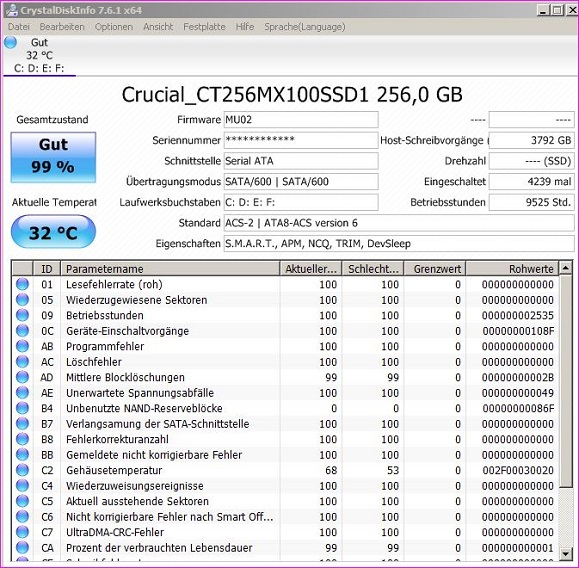Select the disk tab Gut 32 °C C: D: E: F:
The height and width of the screenshot is (568, 579).
pos(39,55)
